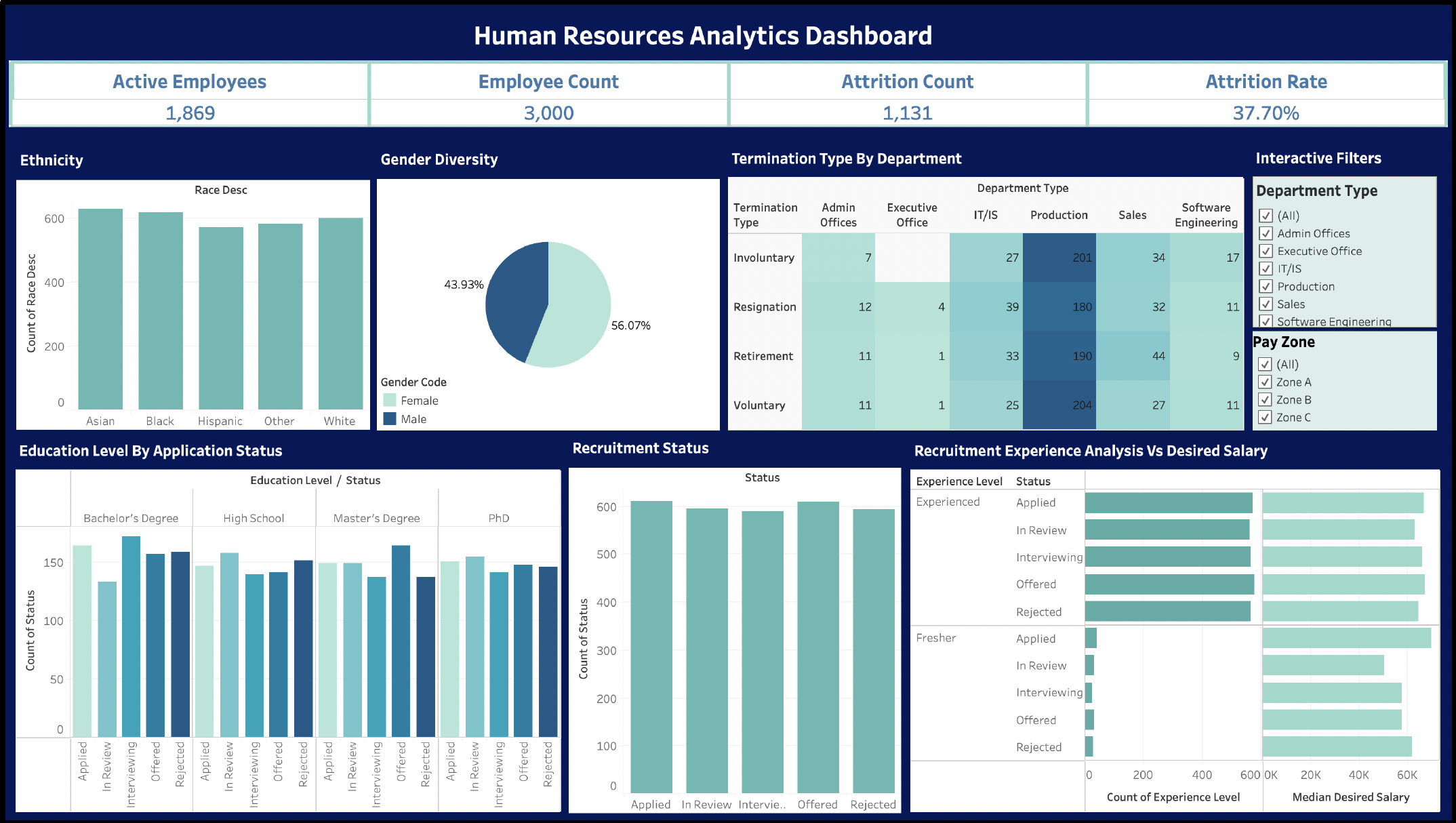Toggle the Department Type (All) checkbox
The width and height of the screenshot is (1456, 823).
(1266, 216)
